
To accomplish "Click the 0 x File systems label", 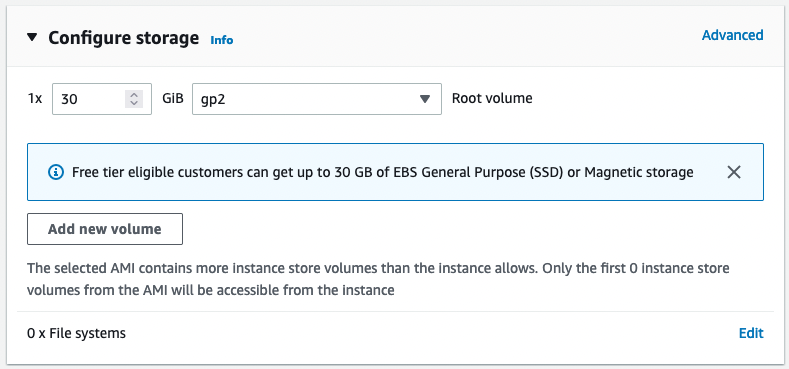I will [76, 333].
